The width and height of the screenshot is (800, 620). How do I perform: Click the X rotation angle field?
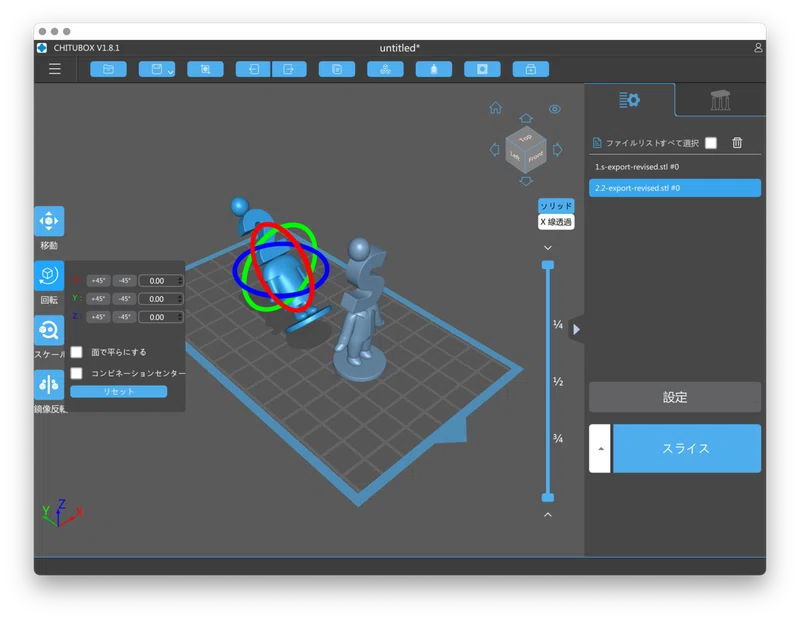tap(160, 281)
